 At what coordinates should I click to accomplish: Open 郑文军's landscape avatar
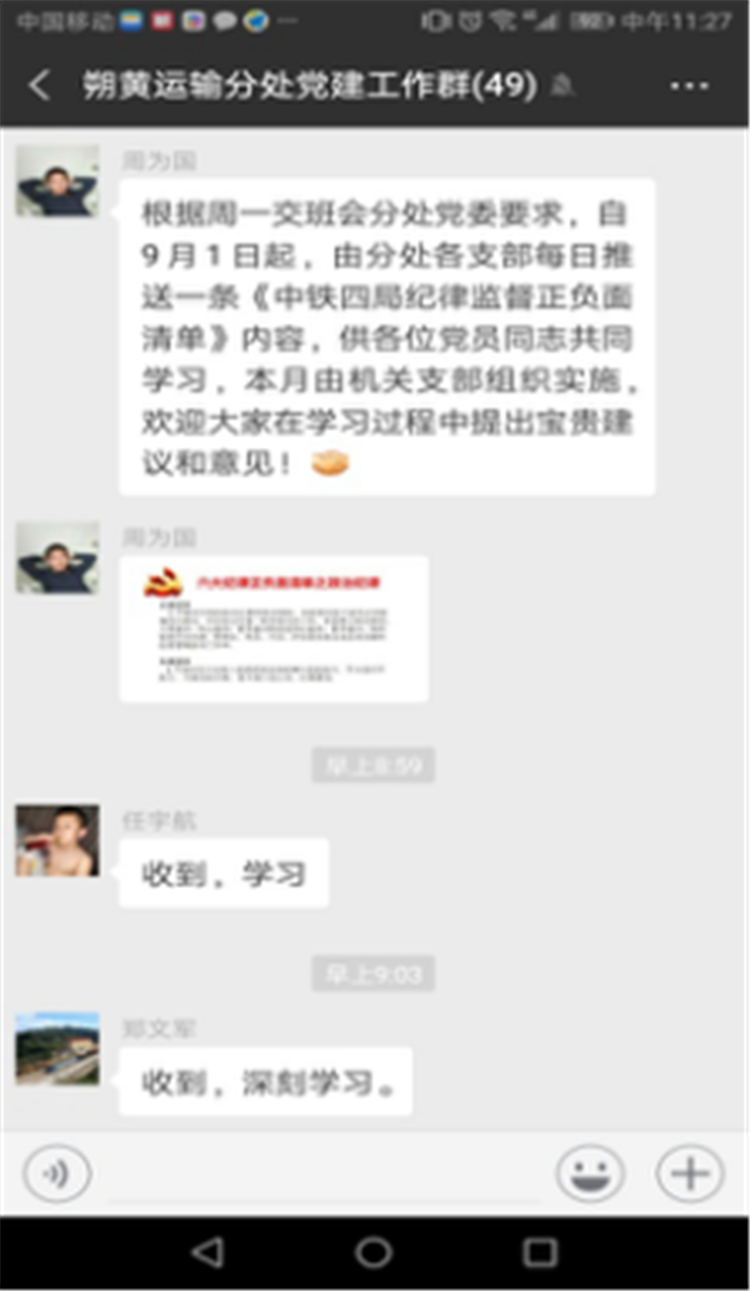pos(57,1049)
